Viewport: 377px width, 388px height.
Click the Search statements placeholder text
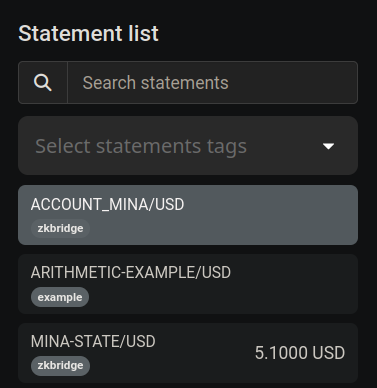click(x=156, y=83)
